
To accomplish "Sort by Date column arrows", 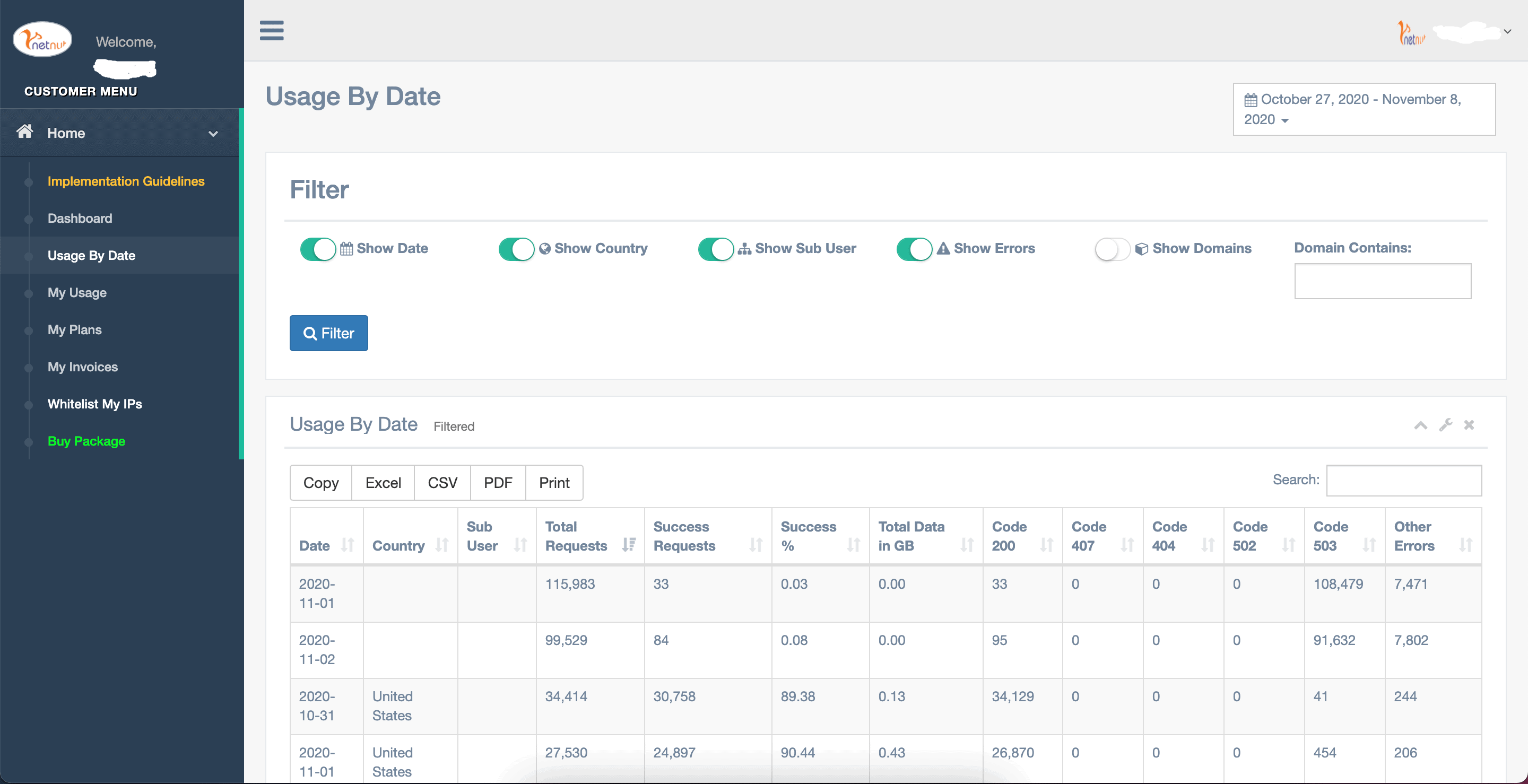I will click(x=348, y=544).
